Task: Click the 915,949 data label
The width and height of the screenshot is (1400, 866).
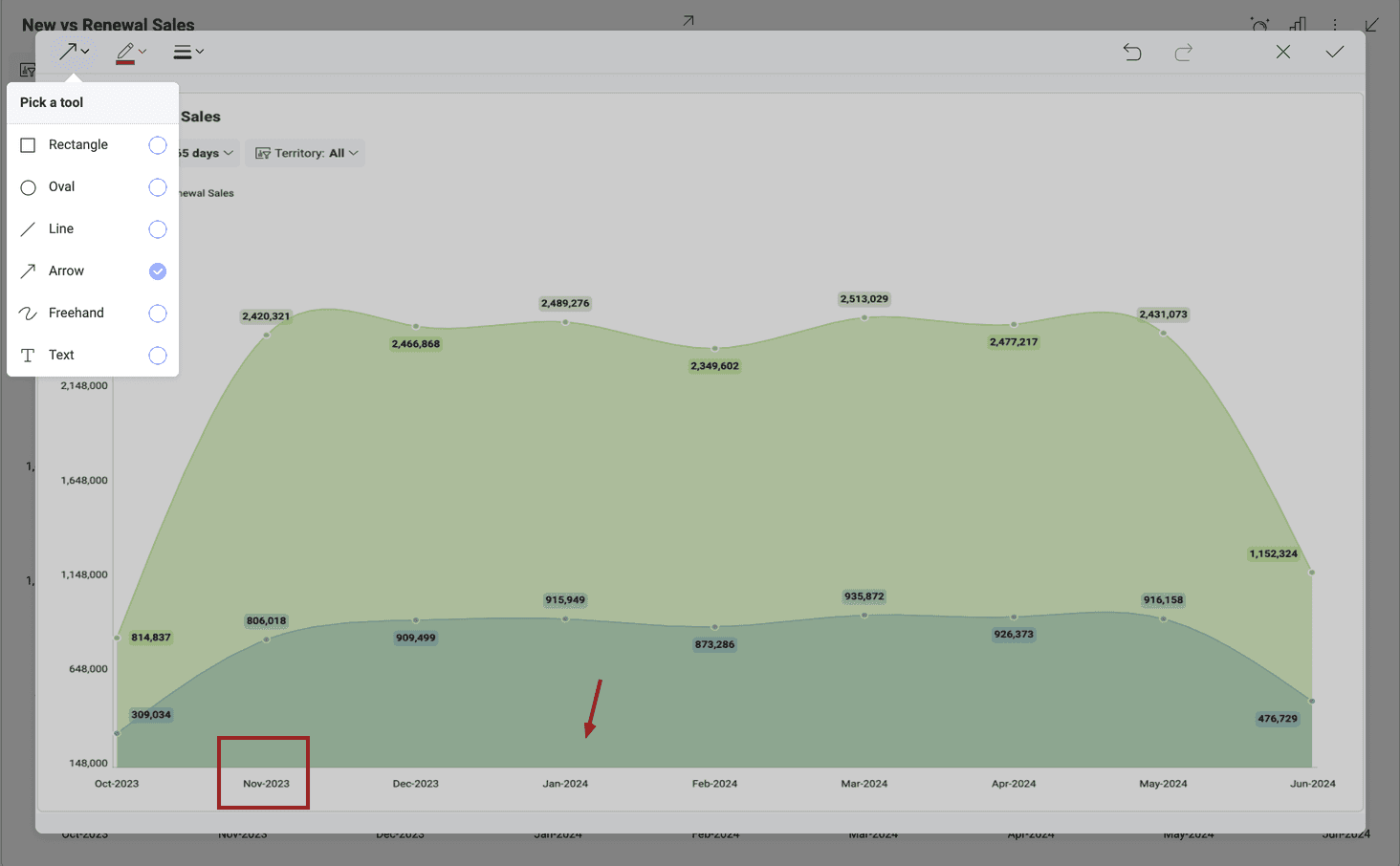Action: (565, 600)
